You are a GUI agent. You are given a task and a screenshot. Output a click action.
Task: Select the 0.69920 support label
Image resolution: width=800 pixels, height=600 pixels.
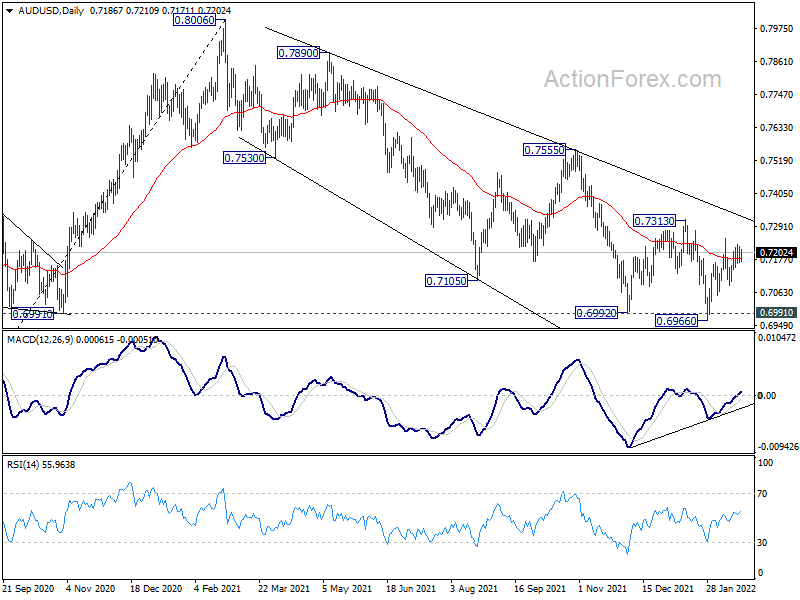596,313
